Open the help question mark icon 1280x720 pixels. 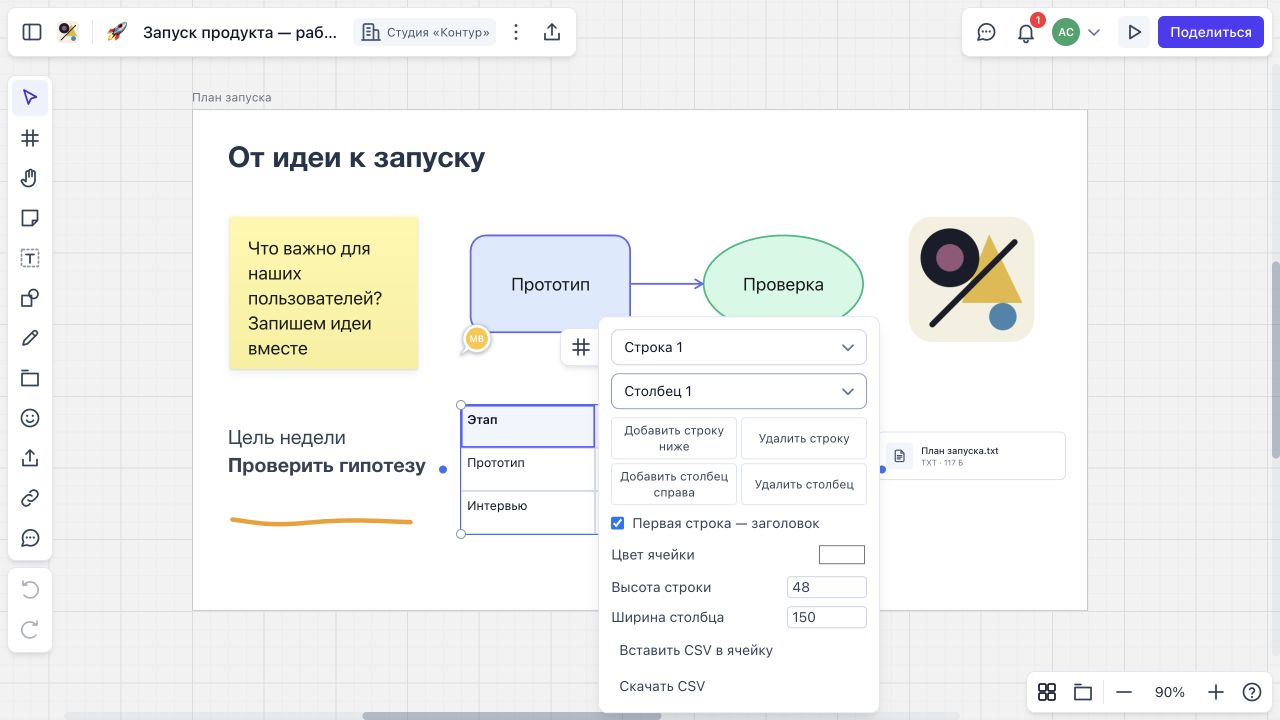pyautogui.click(x=1252, y=692)
